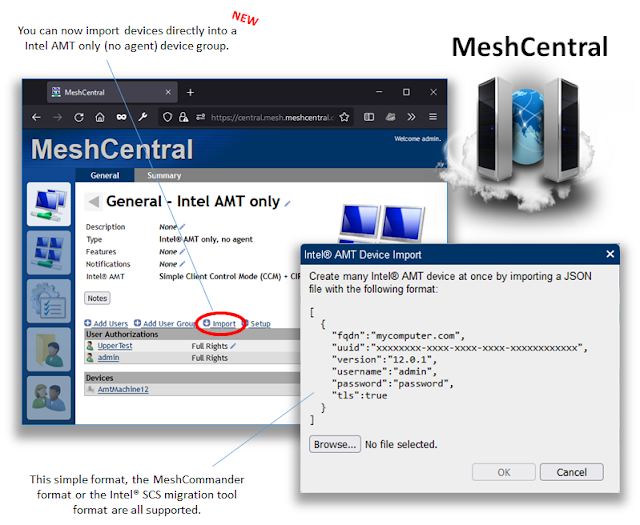The height and width of the screenshot is (525, 640).
Task: Open the settings checklist sidebar icon
Action: click(49, 301)
